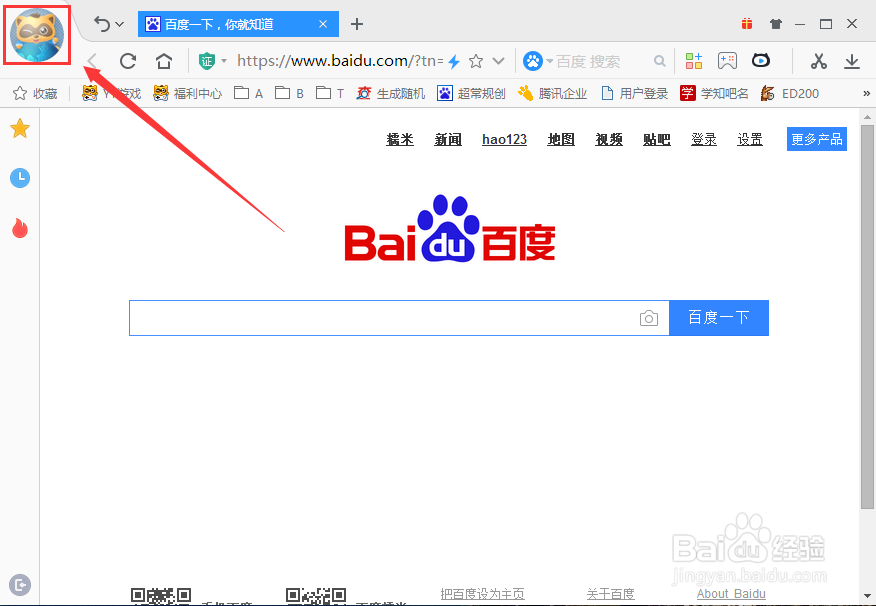
Task: Click the 把百度设为主页 link
Action: click(x=483, y=594)
